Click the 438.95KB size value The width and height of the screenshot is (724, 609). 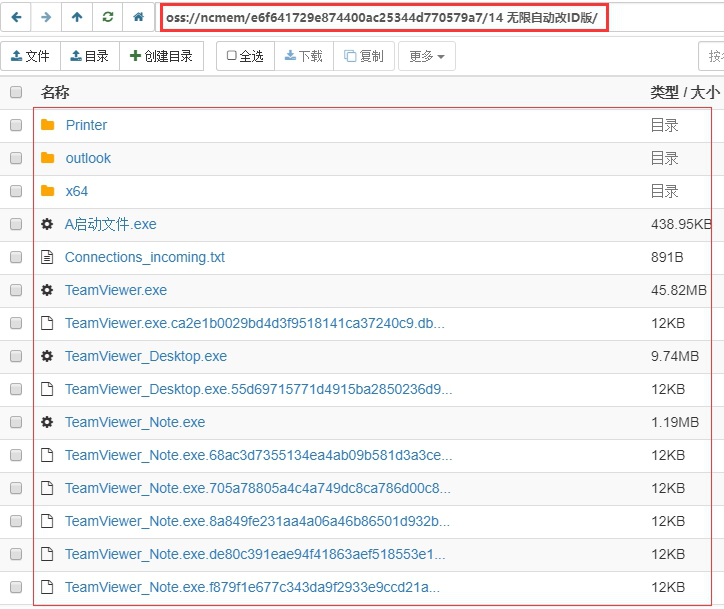(681, 224)
